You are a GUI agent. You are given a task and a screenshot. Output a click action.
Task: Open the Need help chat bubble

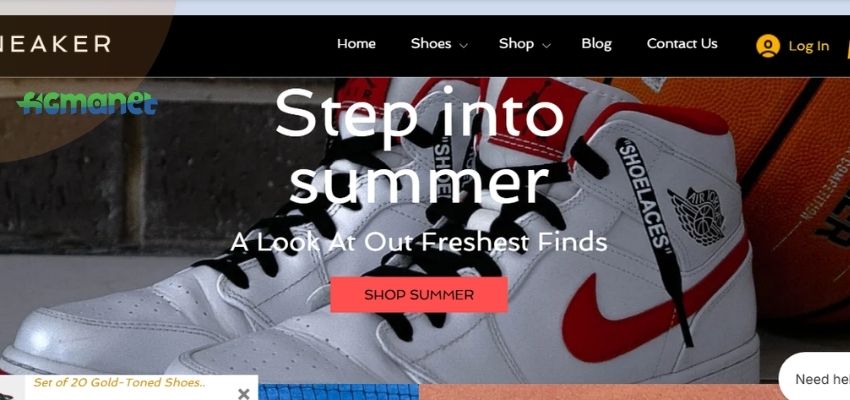814,377
